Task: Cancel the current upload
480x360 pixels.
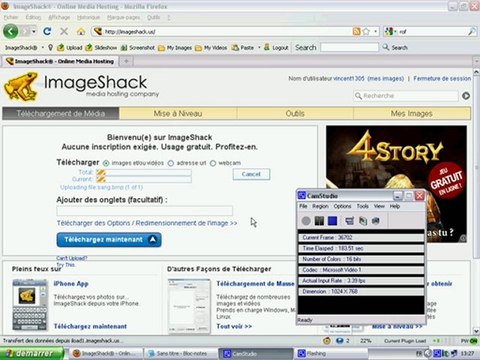Action: click(251, 174)
